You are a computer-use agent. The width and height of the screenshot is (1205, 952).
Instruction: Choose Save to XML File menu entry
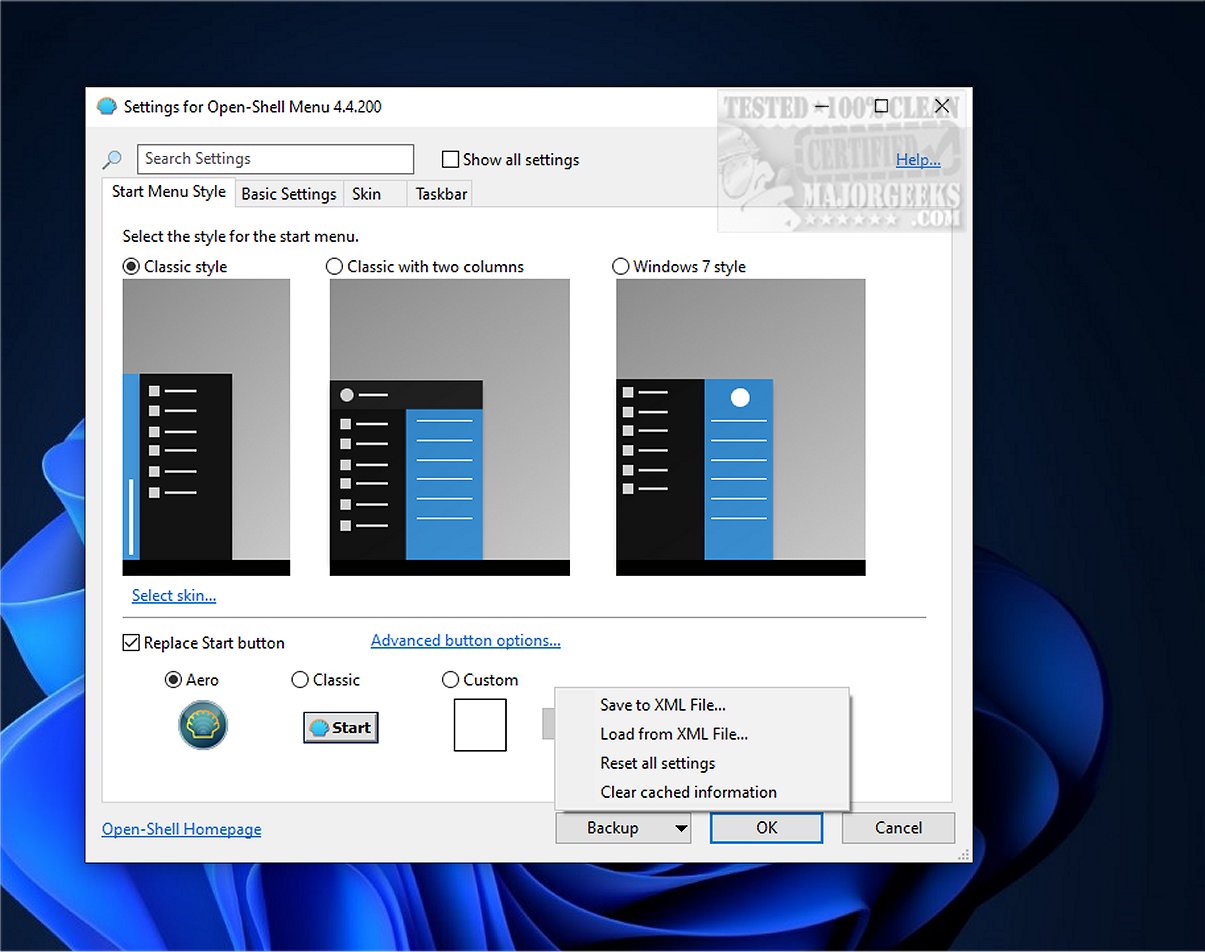[701, 705]
